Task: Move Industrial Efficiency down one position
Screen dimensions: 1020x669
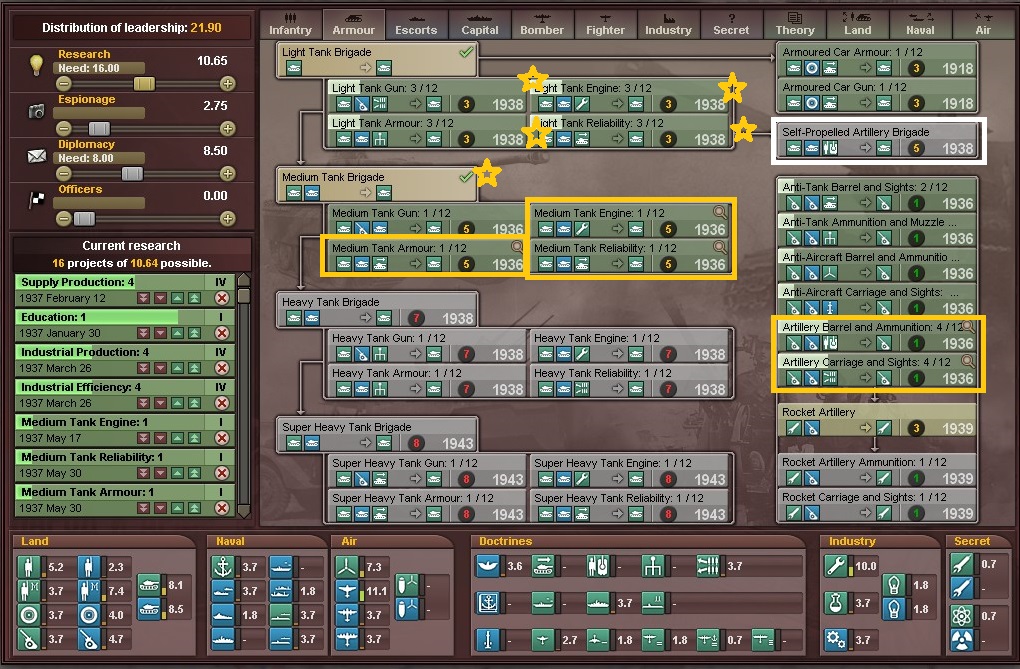Action: click(160, 403)
